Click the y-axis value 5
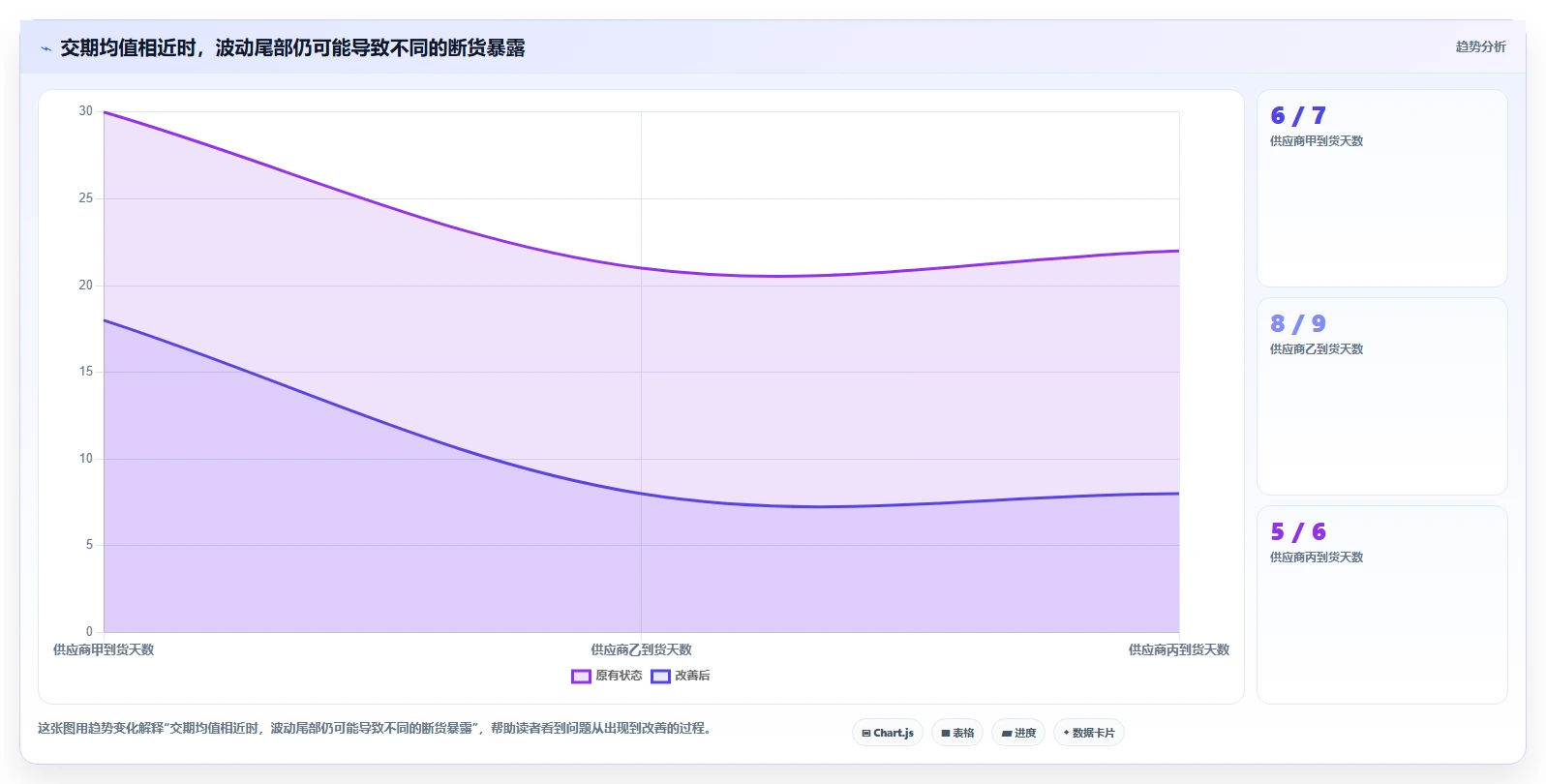Image resolution: width=1546 pixels, height=784 pixels. coord(89,545)
